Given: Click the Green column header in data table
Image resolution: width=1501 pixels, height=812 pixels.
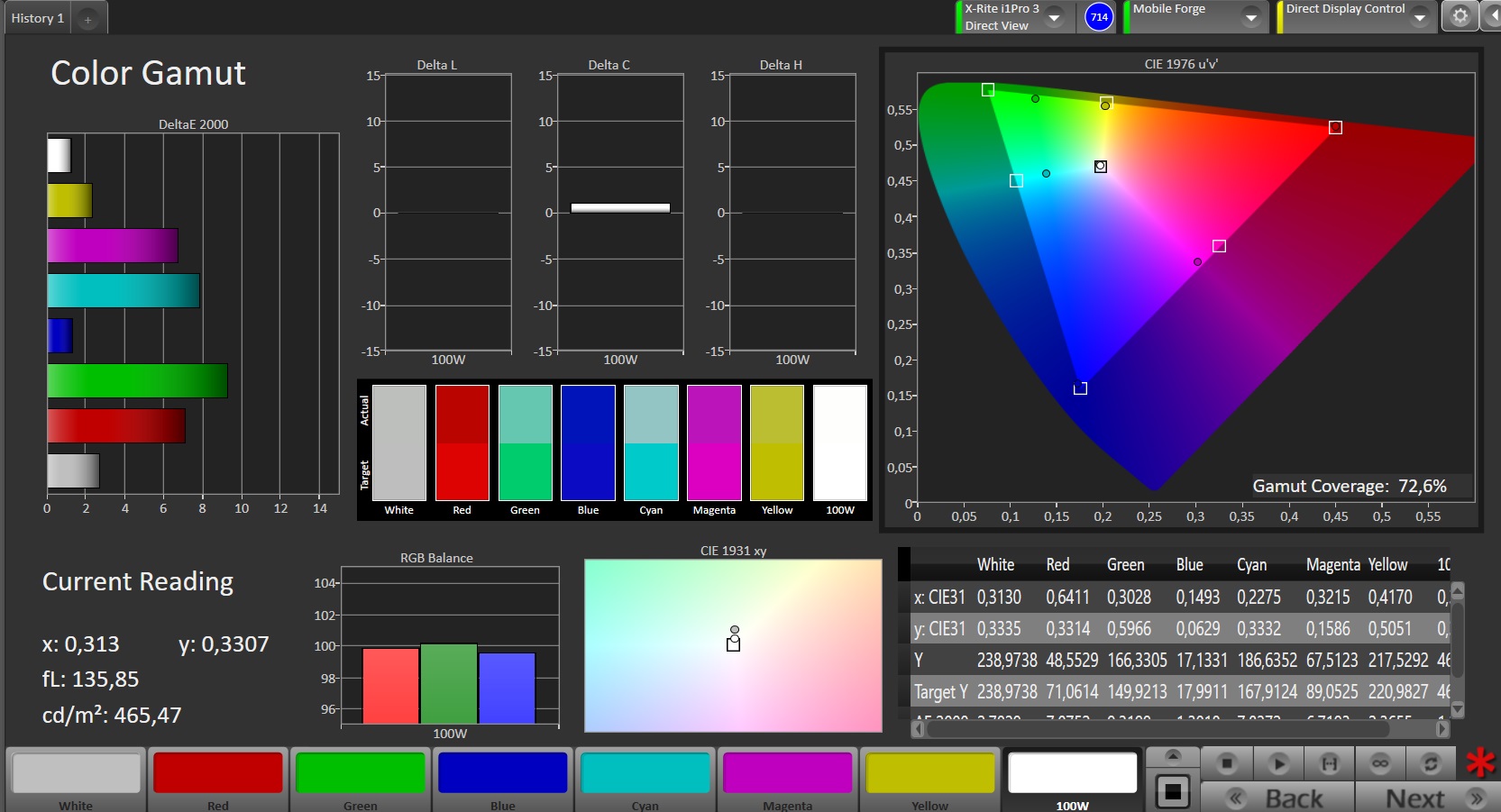Looking at the screenshot, I should (x=1125, y=565).
